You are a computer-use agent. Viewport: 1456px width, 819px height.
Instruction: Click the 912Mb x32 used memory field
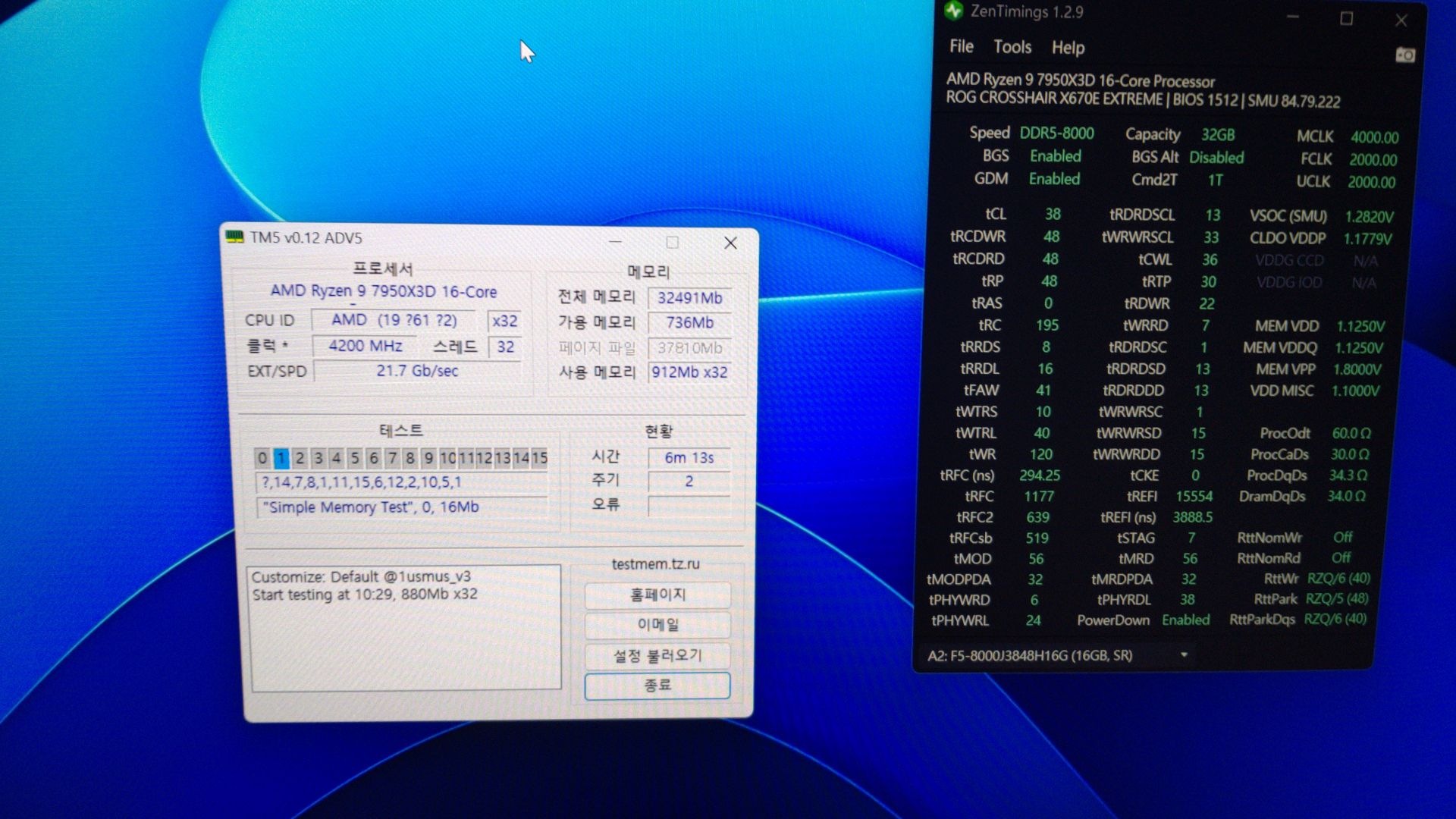click(x=689, y=372)
